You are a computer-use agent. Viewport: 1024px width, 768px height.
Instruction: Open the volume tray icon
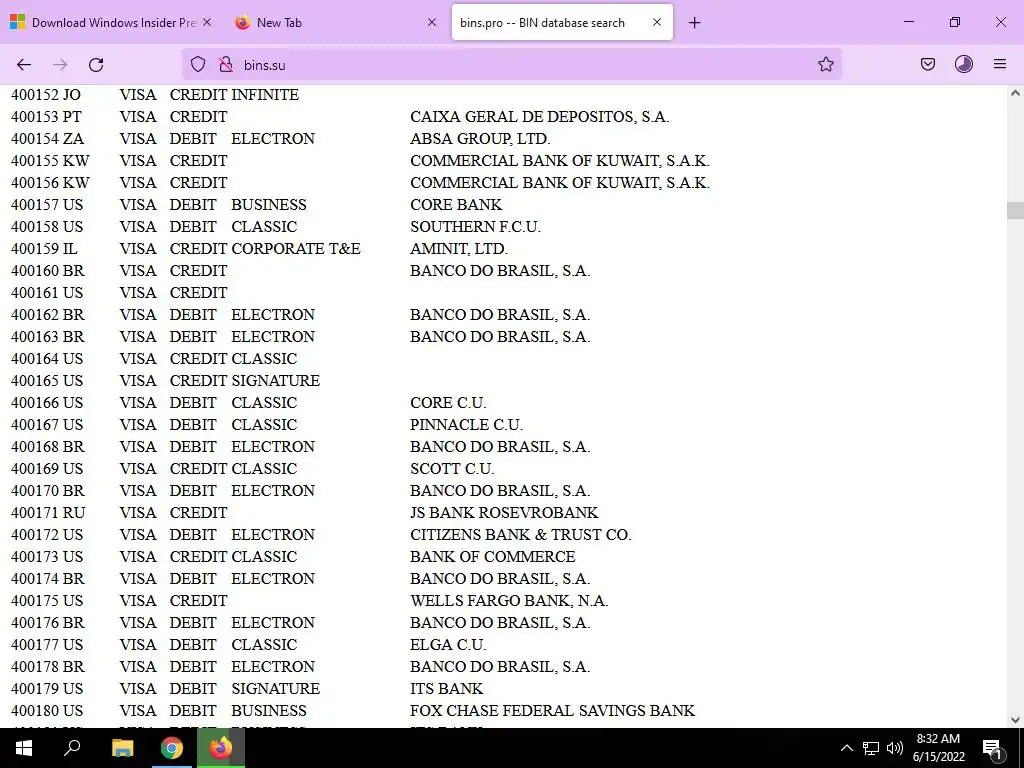point(895,748)
